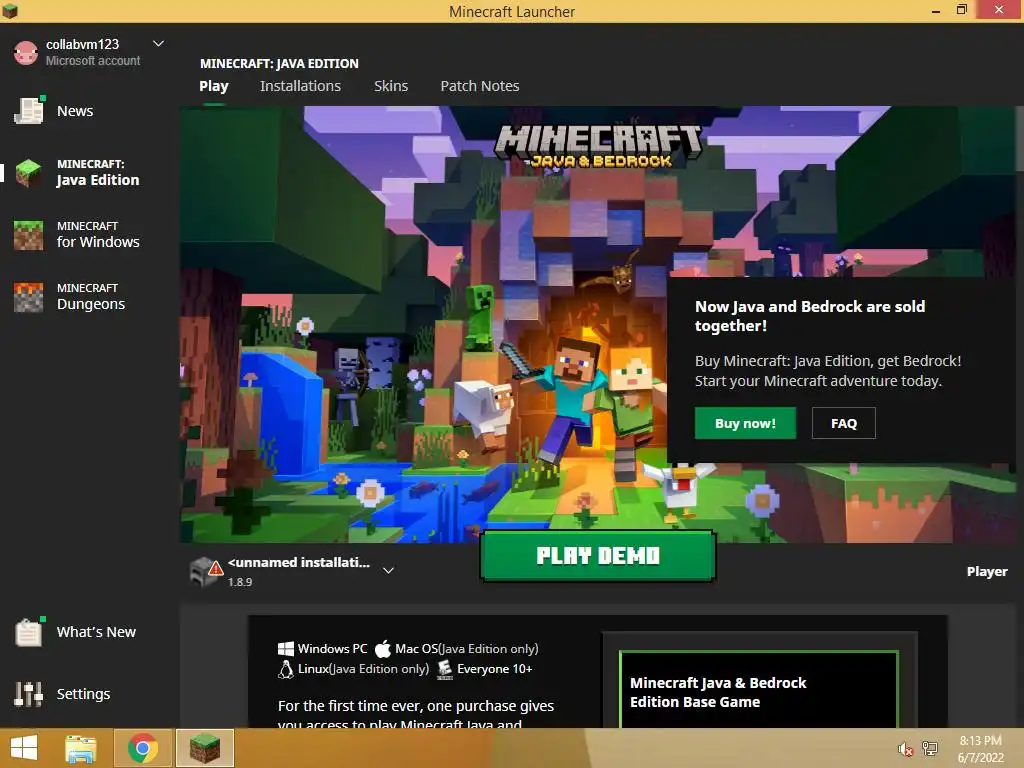Open Google Chrome from the taskbar
The width and height of the screenshot is (1024, 768).
[x=142, y=748]
